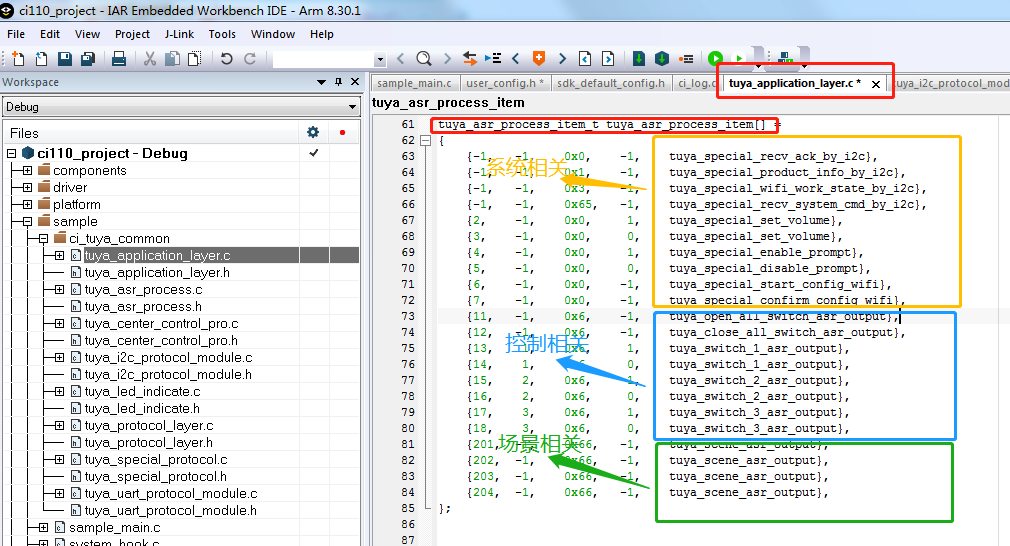Collapse the sample folder
The image size is (1010, 546).
coord(27,221)
